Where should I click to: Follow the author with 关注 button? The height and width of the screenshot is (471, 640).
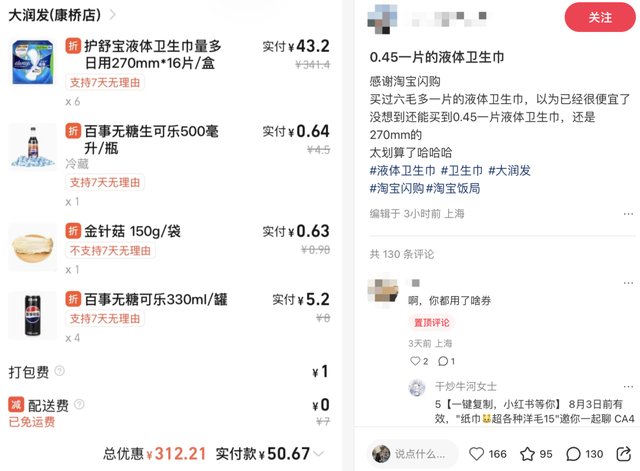600,17
